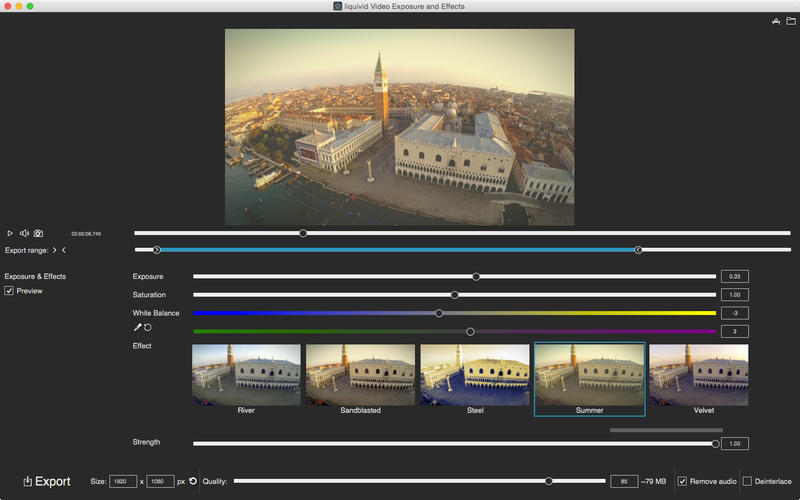This screenshot has width=800, height=500.
Task: Open file with the folder icon
Action: (791, 21)
